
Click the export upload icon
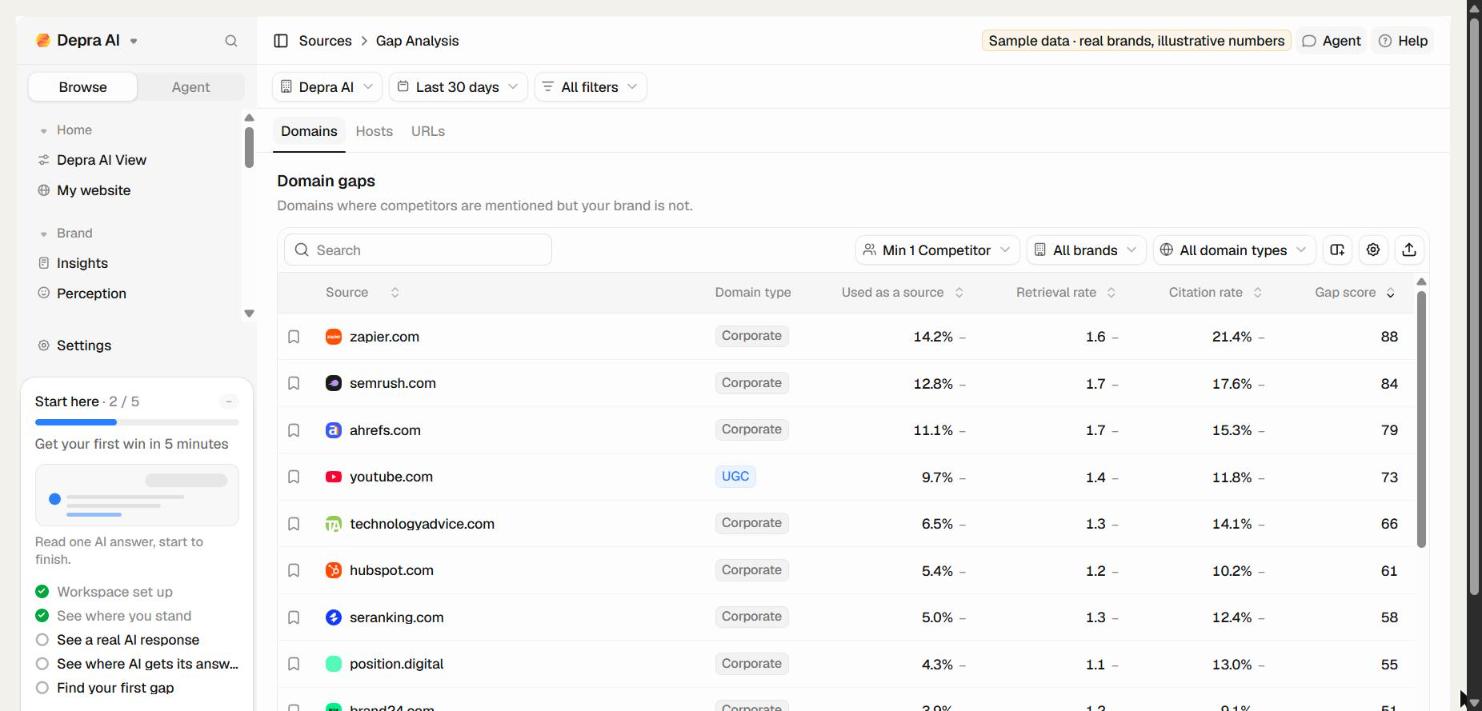tap(1409, 250)
